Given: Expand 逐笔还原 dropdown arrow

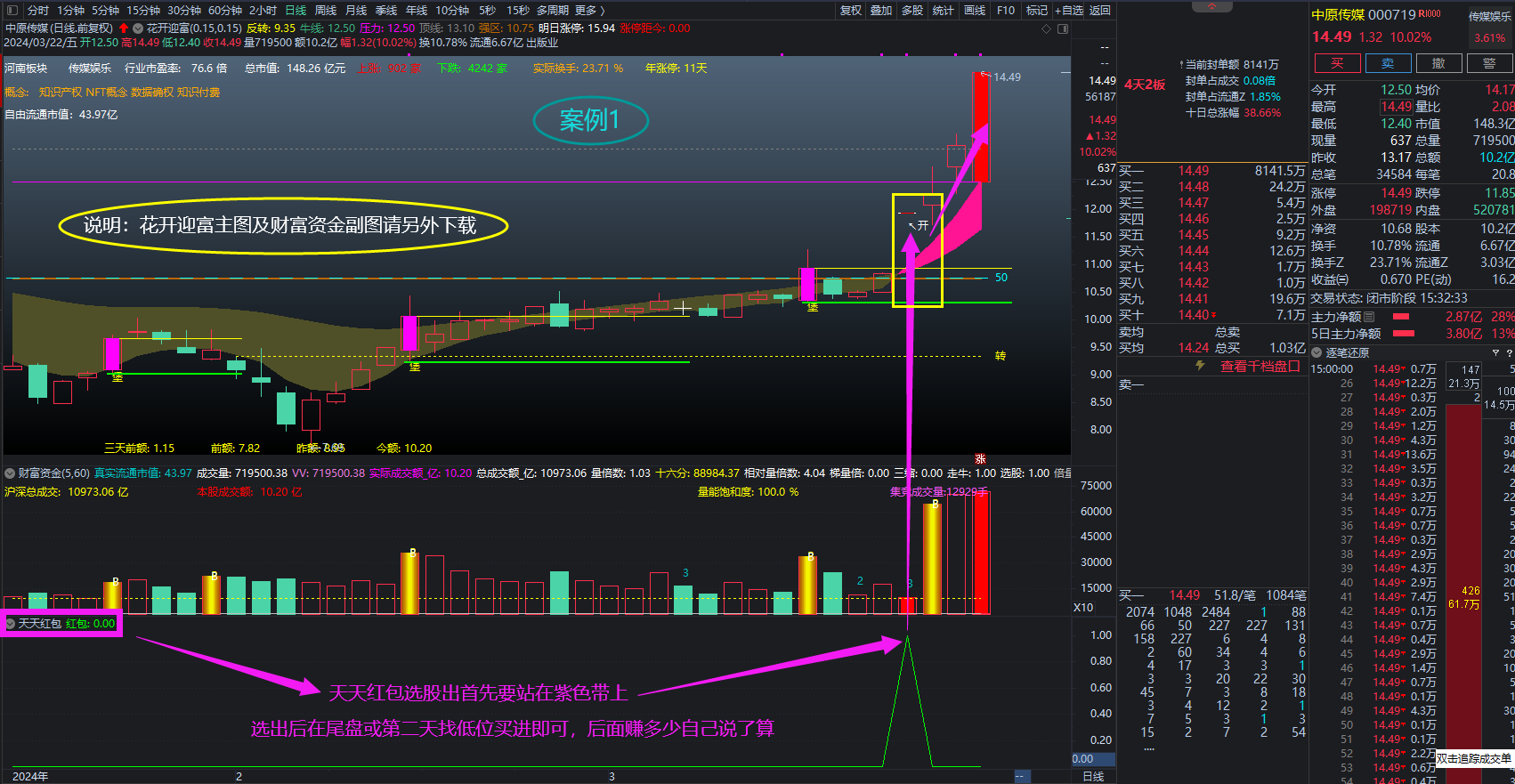Looking at the screenshot, I should tap(1317, 352).
